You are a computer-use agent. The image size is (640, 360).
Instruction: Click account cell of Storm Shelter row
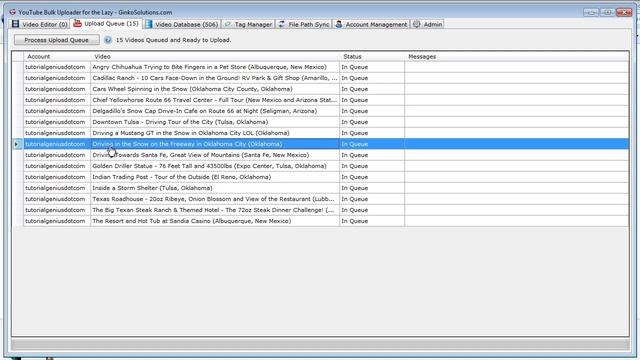(x=57, y=188)
